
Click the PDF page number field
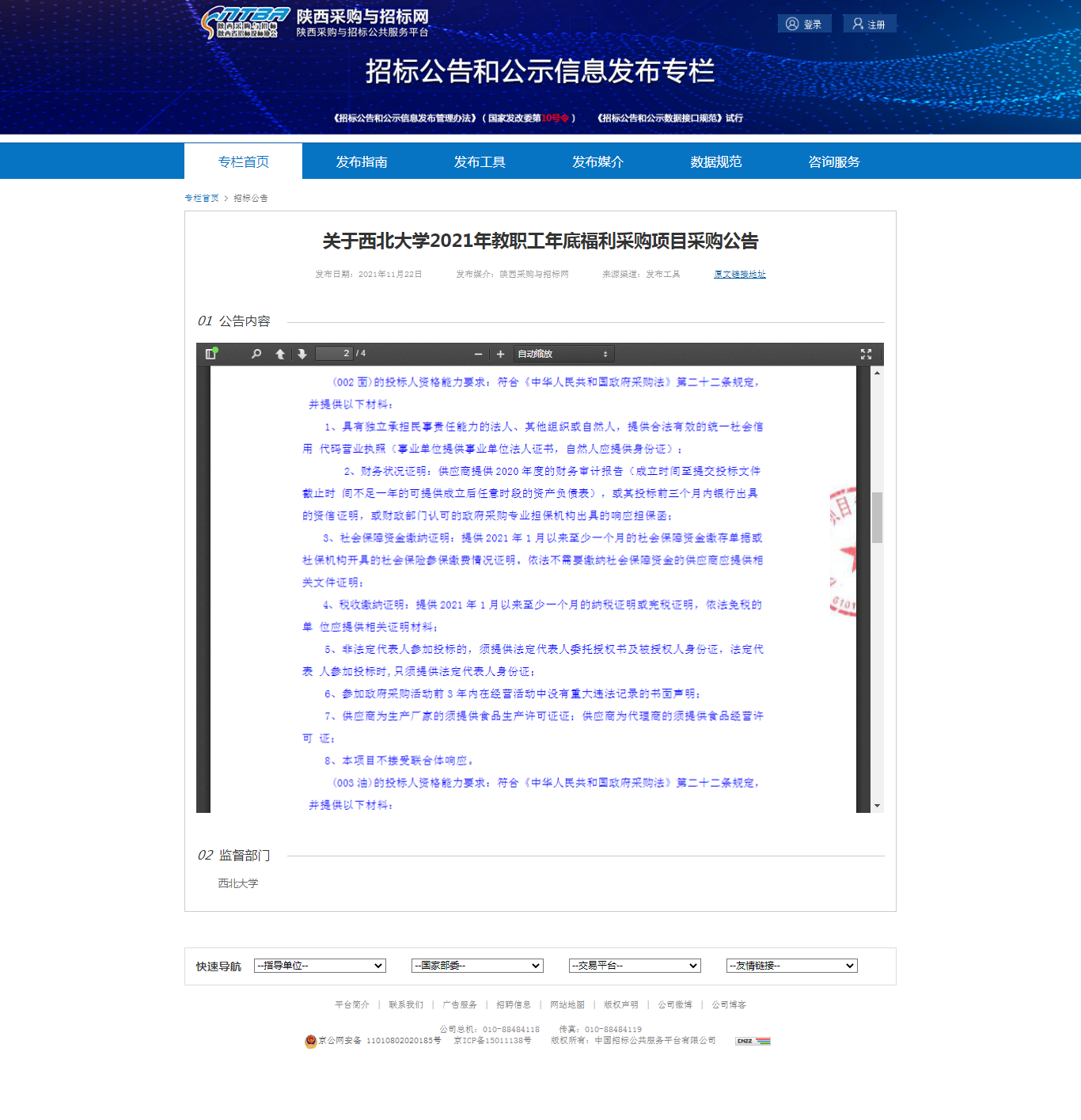coord(334,354)
